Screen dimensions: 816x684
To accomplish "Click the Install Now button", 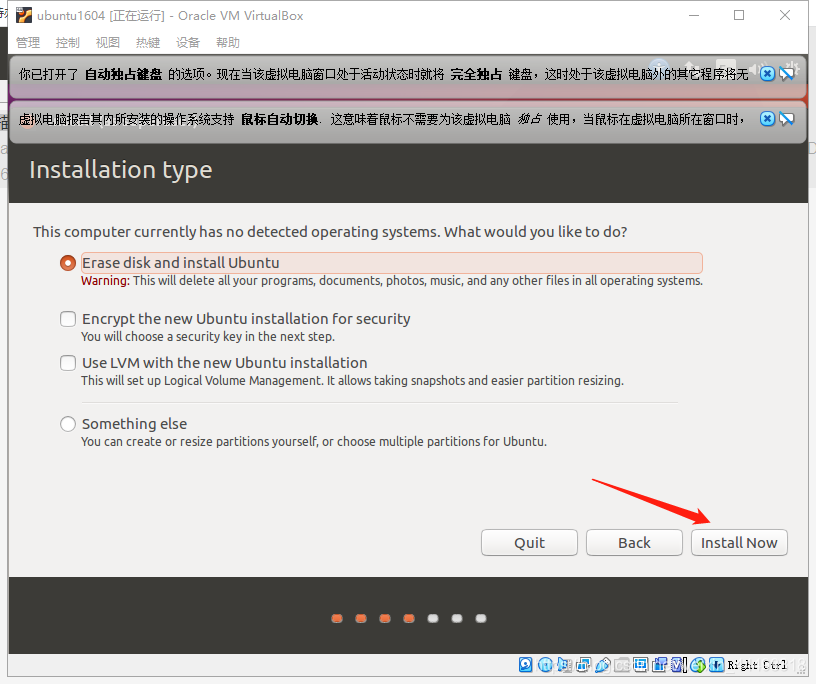I will pos(739,542).
